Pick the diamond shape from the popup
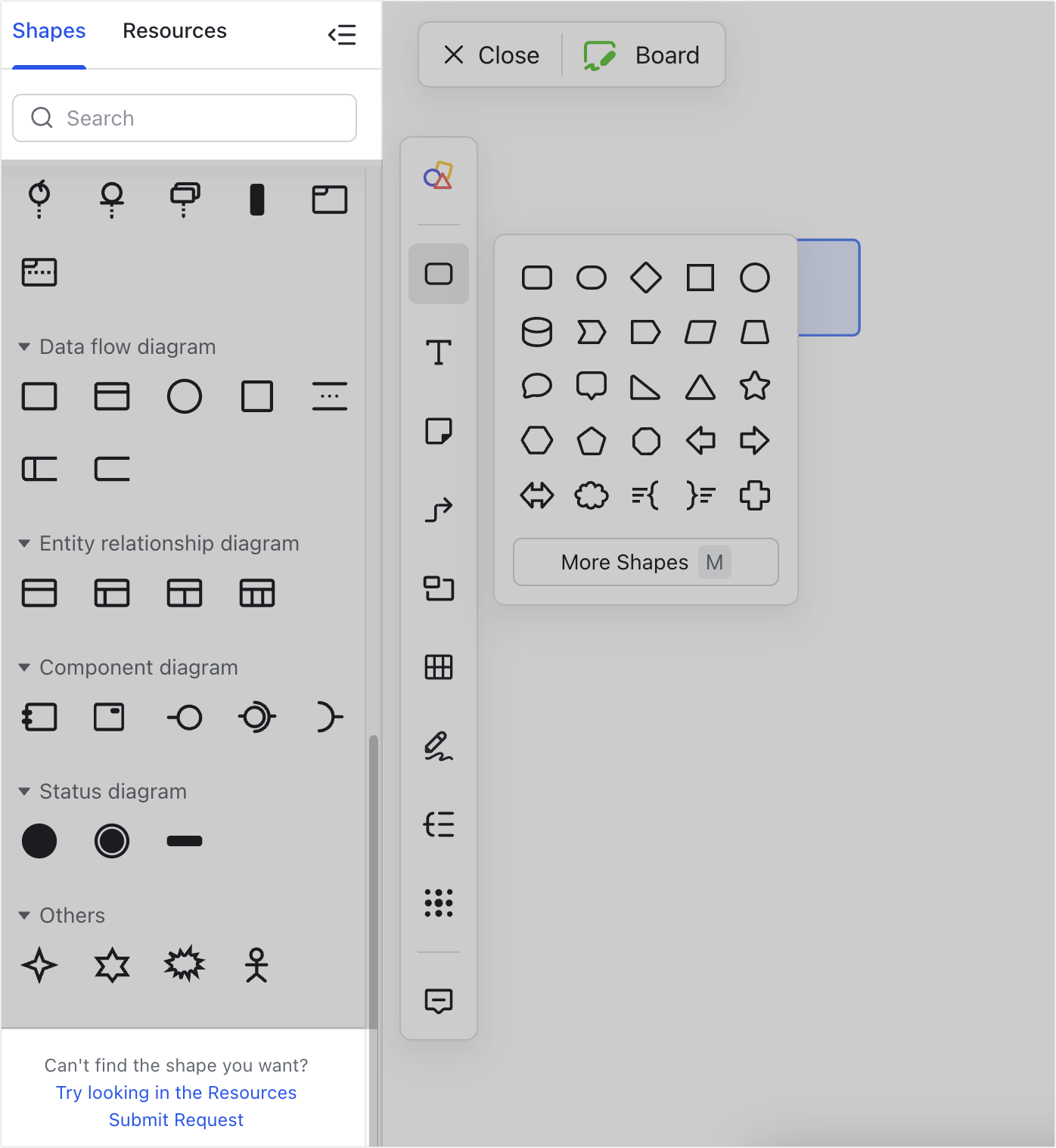 point(646,278)
